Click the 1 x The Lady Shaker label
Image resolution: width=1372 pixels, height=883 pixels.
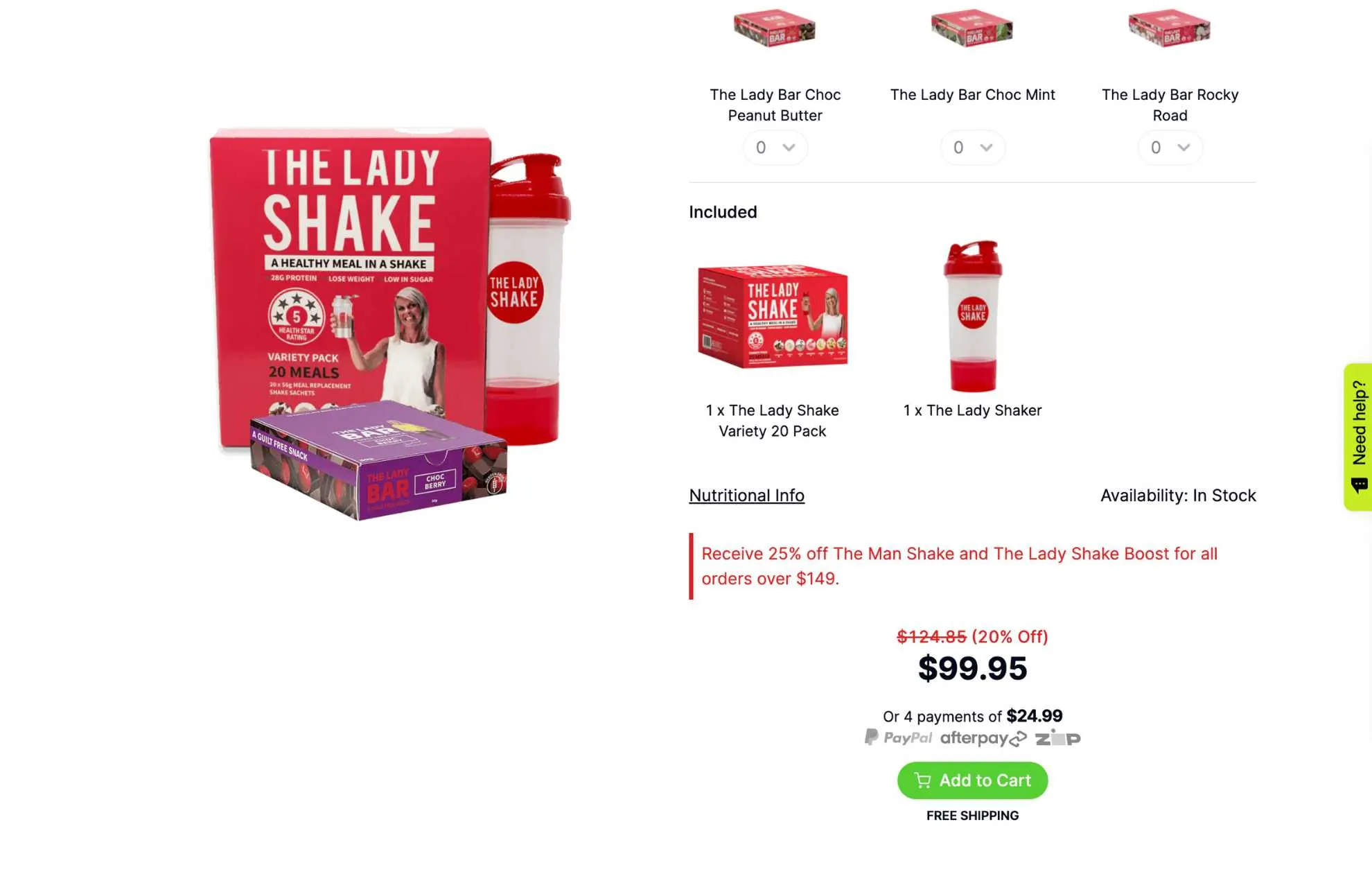point(972,410)
